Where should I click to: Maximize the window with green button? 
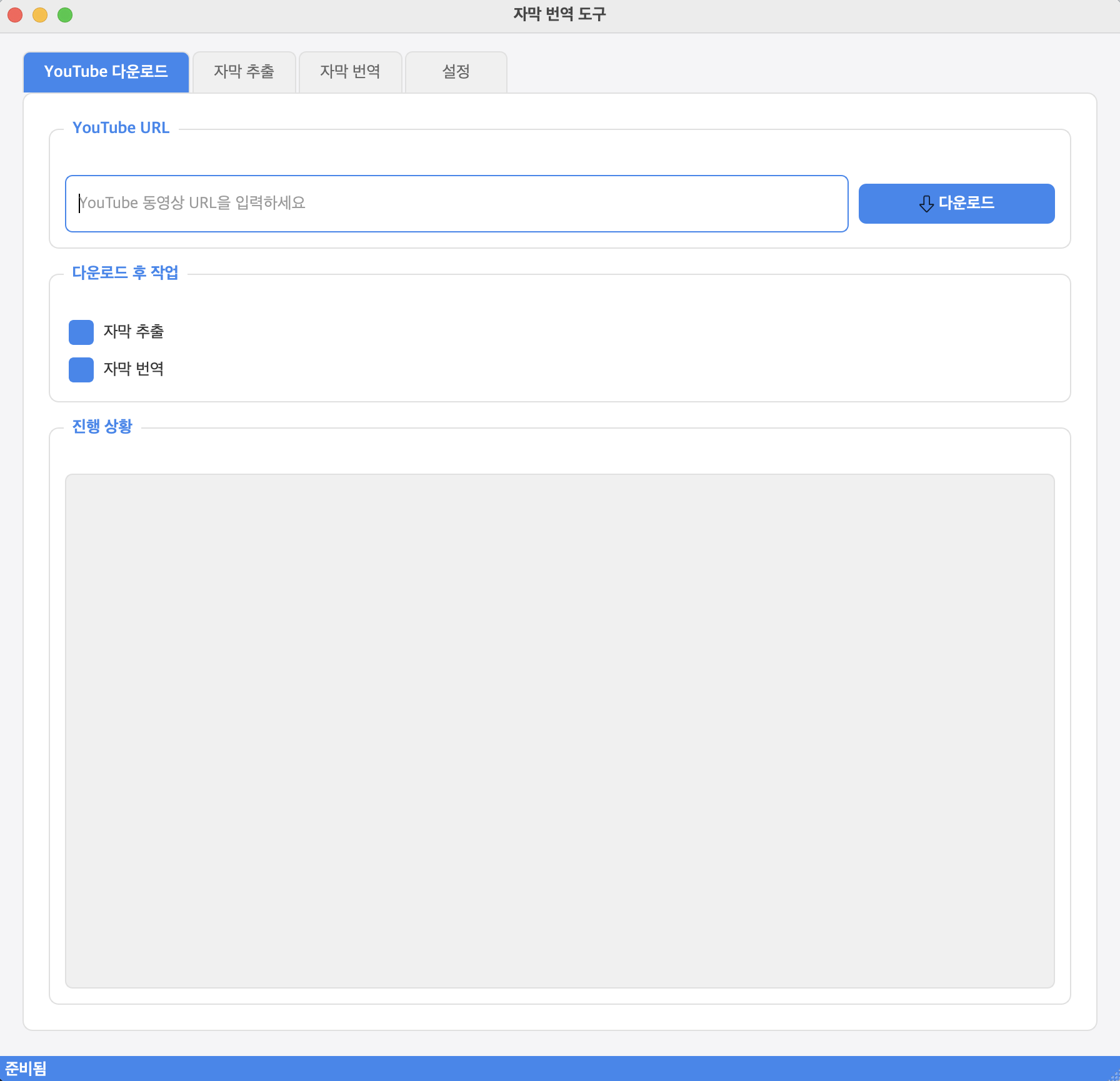(x=65, y=15)
